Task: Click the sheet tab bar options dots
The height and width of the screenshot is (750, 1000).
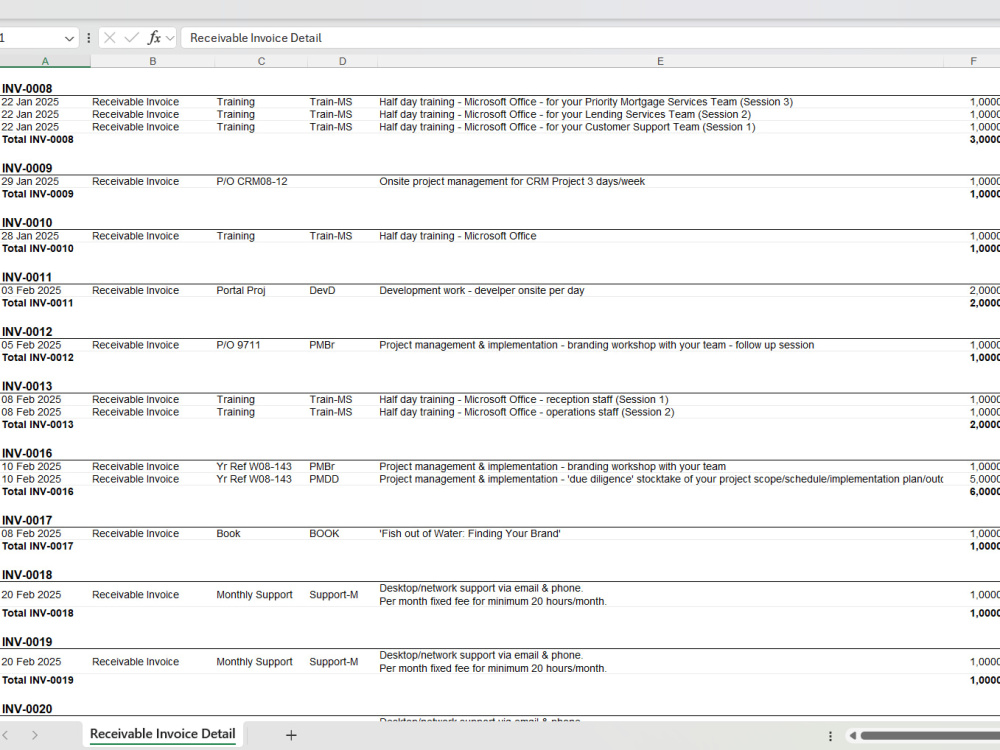Action: click(830, 736)
